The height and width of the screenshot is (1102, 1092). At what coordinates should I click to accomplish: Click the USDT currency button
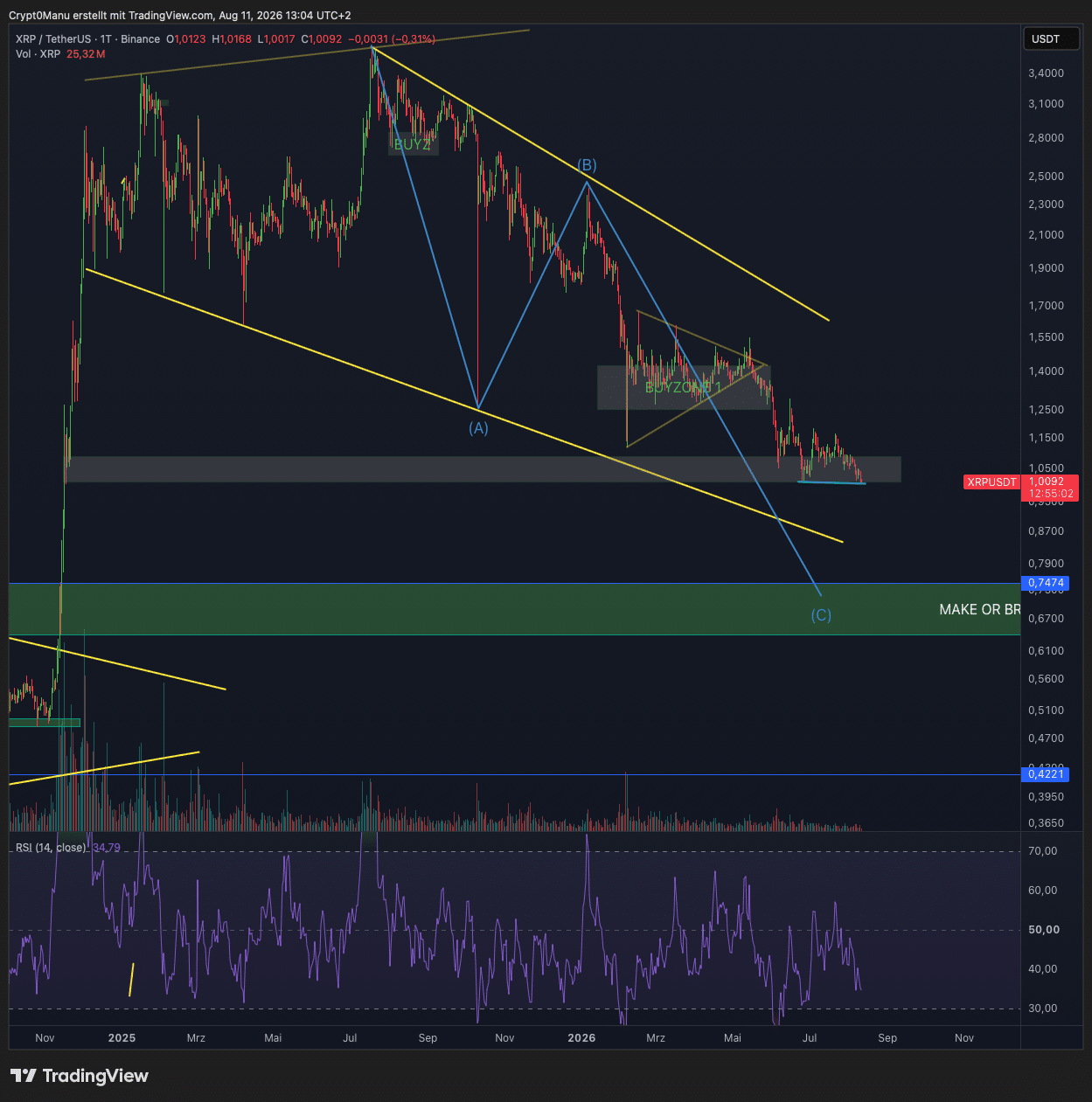[x=1051, y=38]
